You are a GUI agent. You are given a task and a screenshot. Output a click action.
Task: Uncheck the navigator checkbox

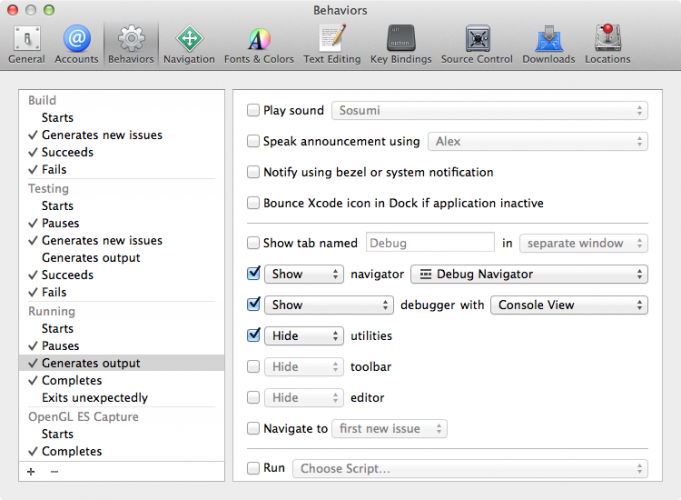(253, 273)
